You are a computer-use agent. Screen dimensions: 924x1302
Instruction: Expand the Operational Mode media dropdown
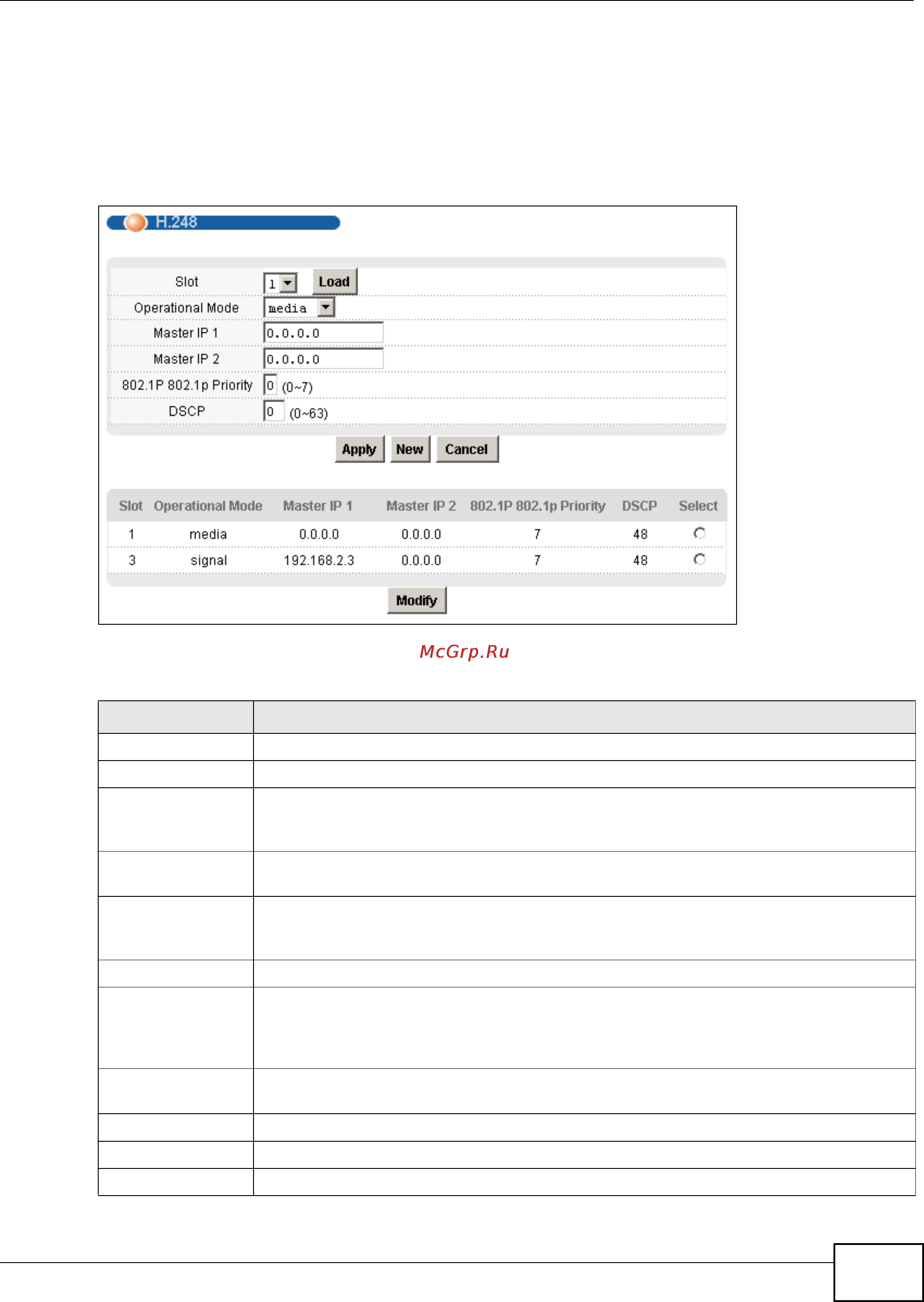point(325,308)
